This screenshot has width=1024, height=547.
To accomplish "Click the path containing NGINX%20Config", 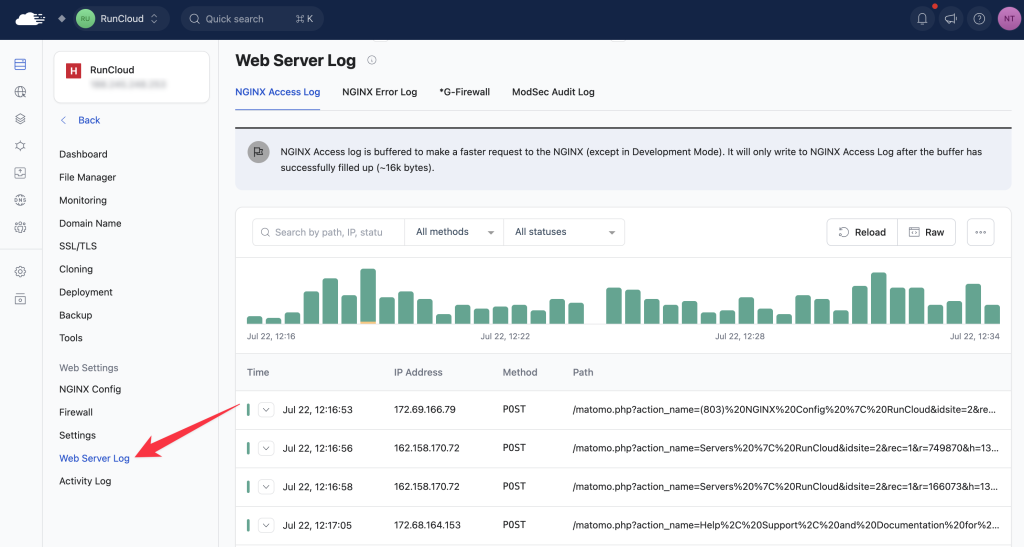I will (784, 410).
